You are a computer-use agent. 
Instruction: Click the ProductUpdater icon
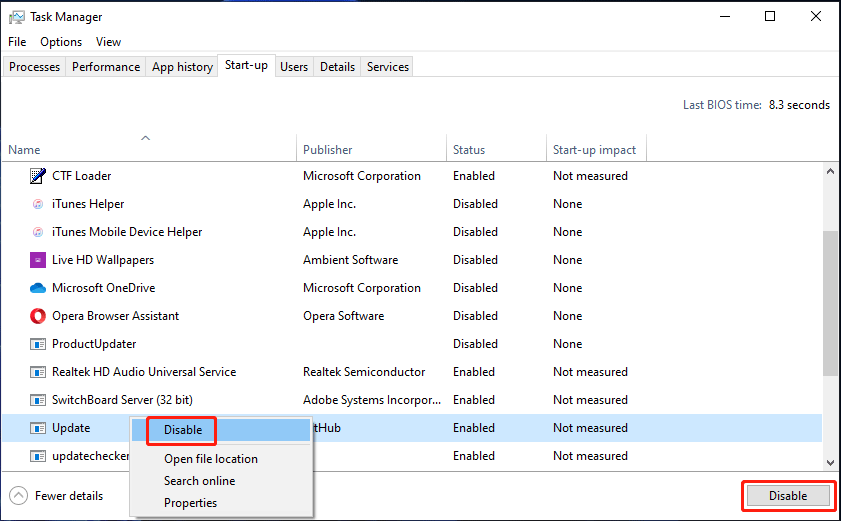[x=38, y=344]
